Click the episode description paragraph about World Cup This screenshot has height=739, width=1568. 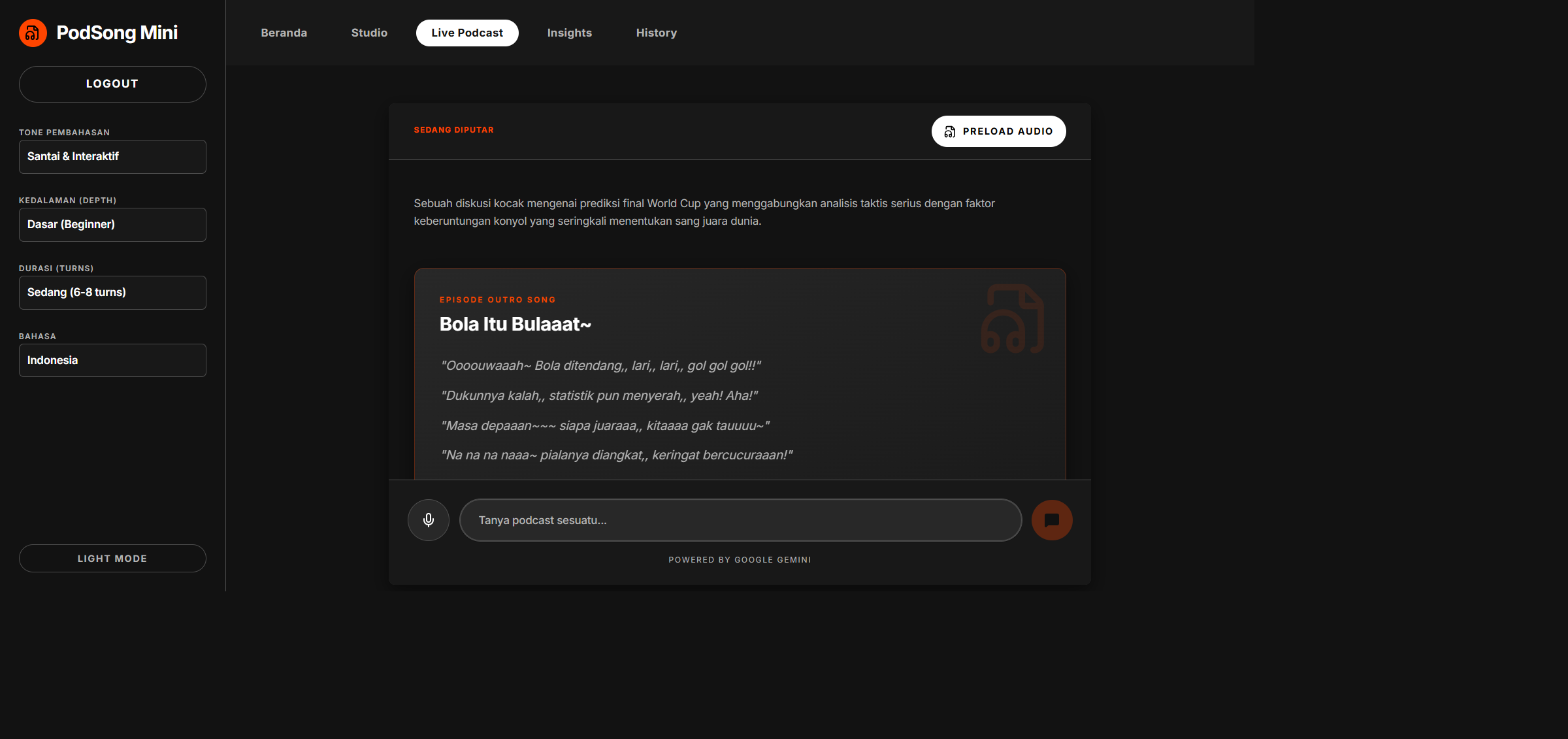click(704, 212)
